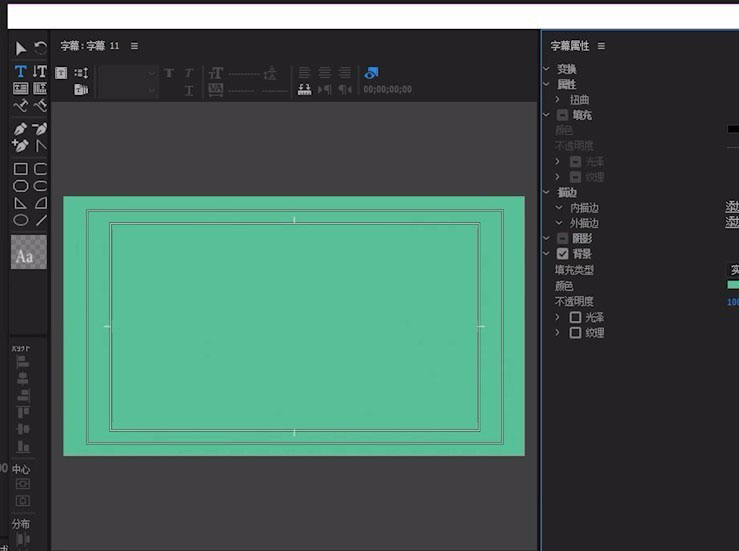This screenshot has width=739, height=551.
Task: Enable 纹理 checkbox under 背景
Action: (x=575, y=333)
